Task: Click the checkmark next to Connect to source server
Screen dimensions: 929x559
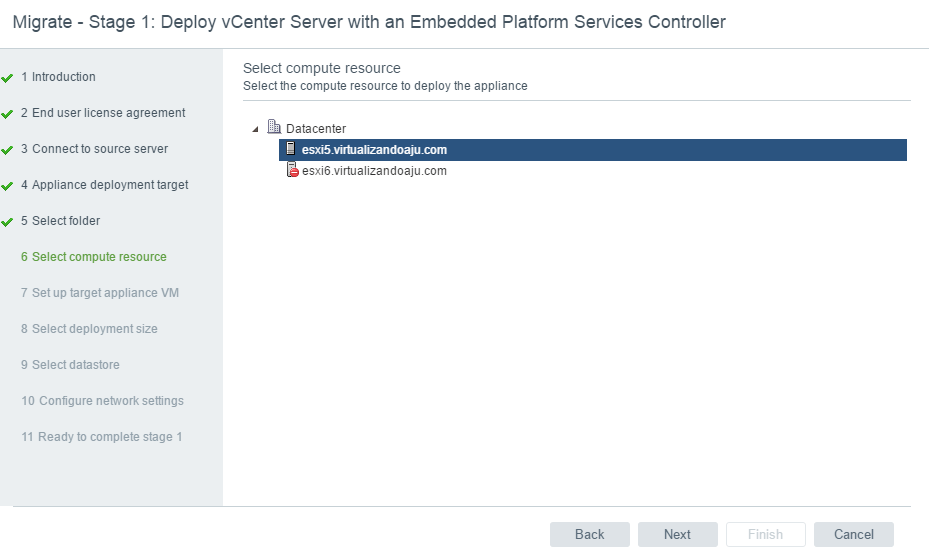Action: click(x=8, y=150)
